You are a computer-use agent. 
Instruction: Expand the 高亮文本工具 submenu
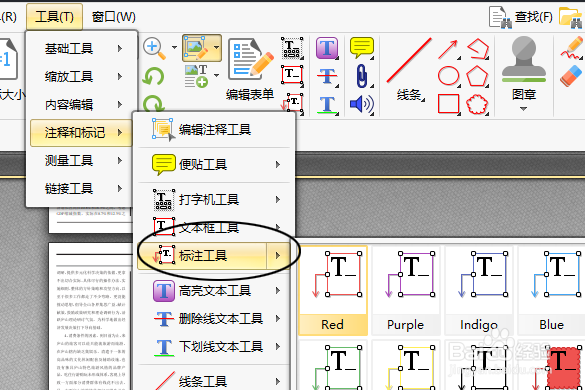(x=215, y=290)
